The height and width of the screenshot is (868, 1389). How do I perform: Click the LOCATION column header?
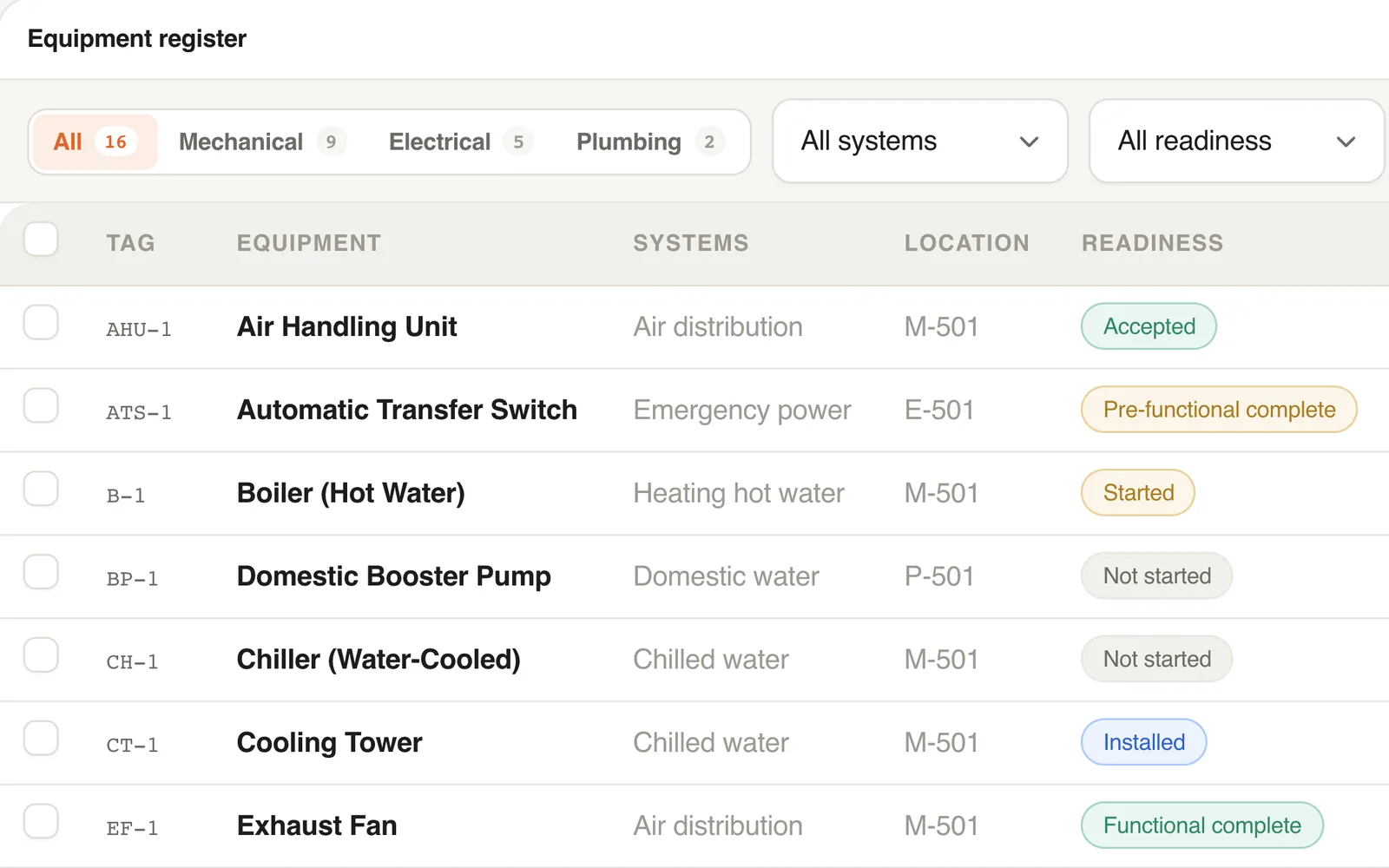coord(967,243)
